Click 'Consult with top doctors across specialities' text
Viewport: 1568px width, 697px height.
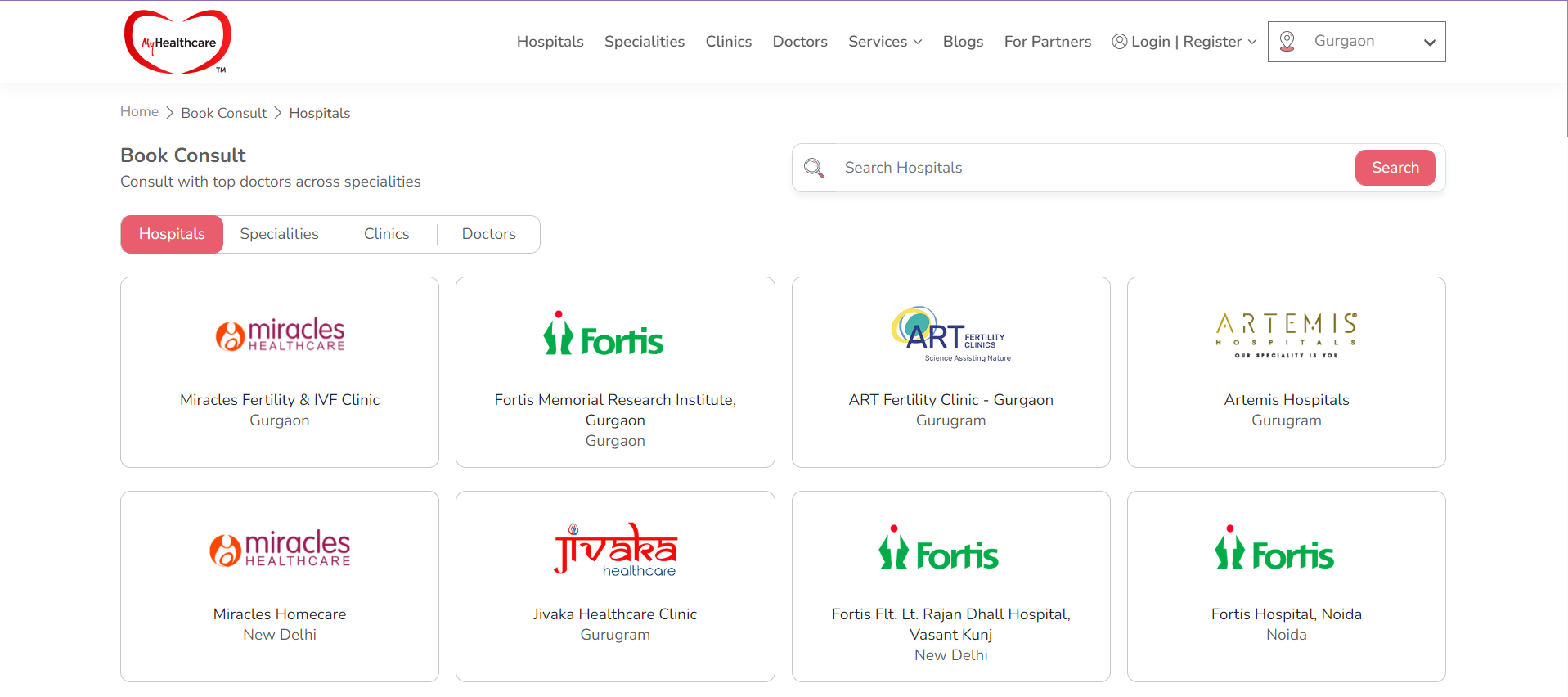pos(271,182)
